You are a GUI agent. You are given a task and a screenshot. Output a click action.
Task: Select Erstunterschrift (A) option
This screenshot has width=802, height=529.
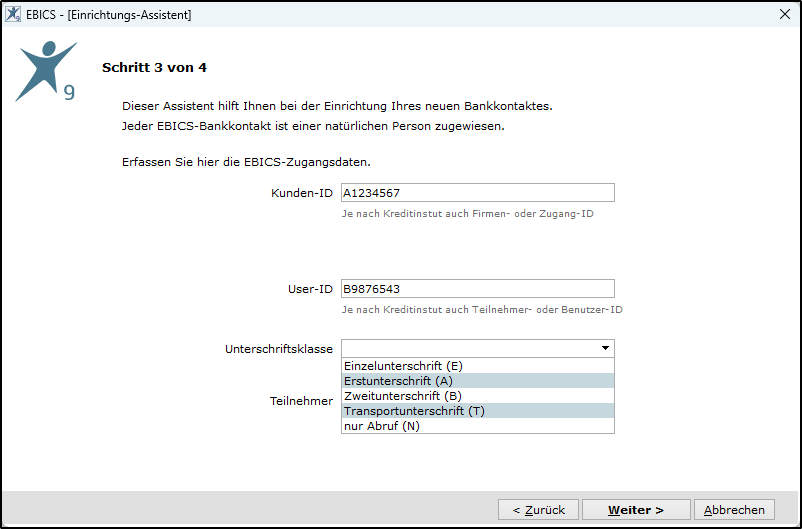click(478, 381)
